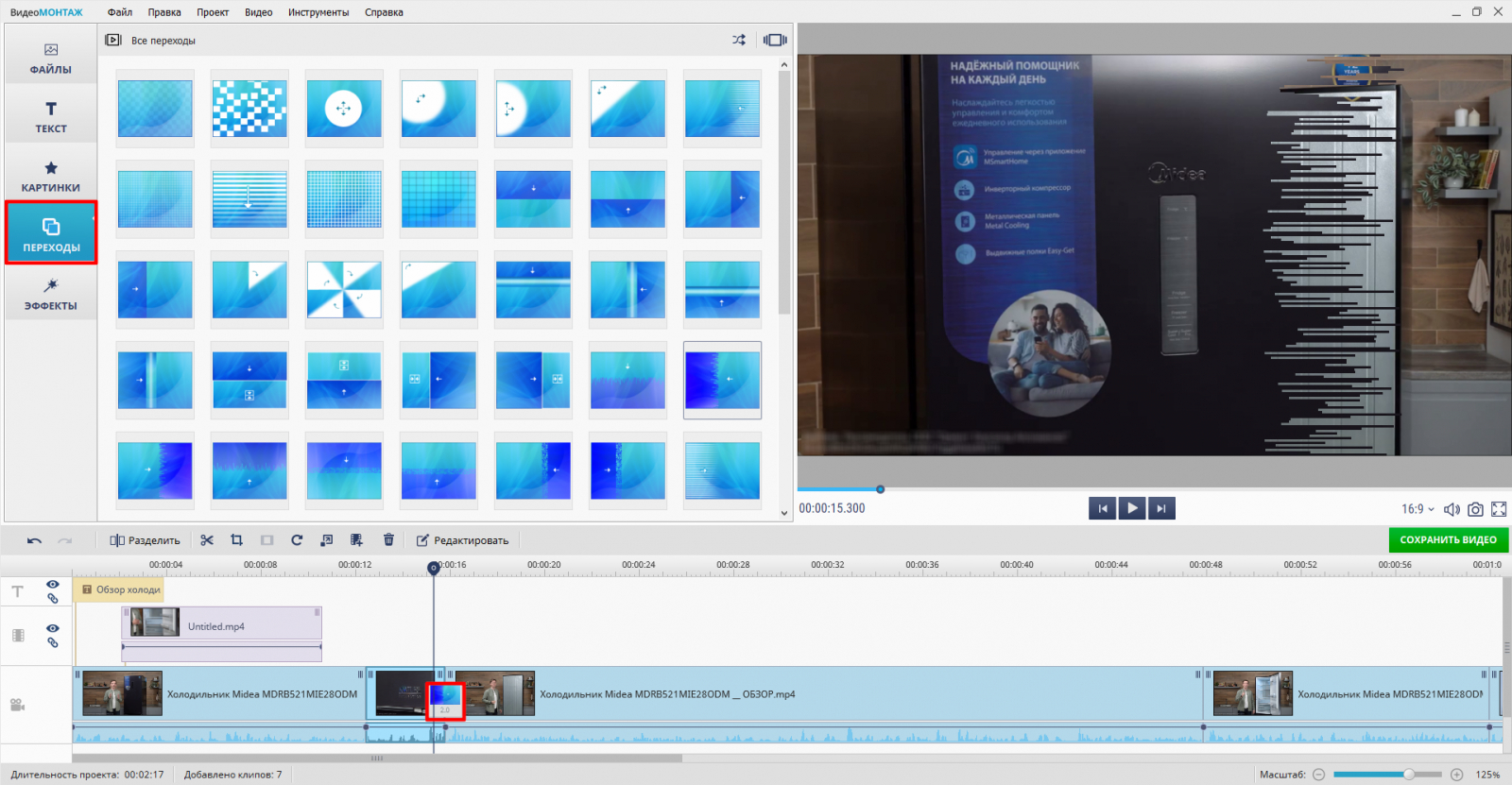Click the 00:00:15.300 timecode text
Screen dimensions: 1512x785
(833, 508)
